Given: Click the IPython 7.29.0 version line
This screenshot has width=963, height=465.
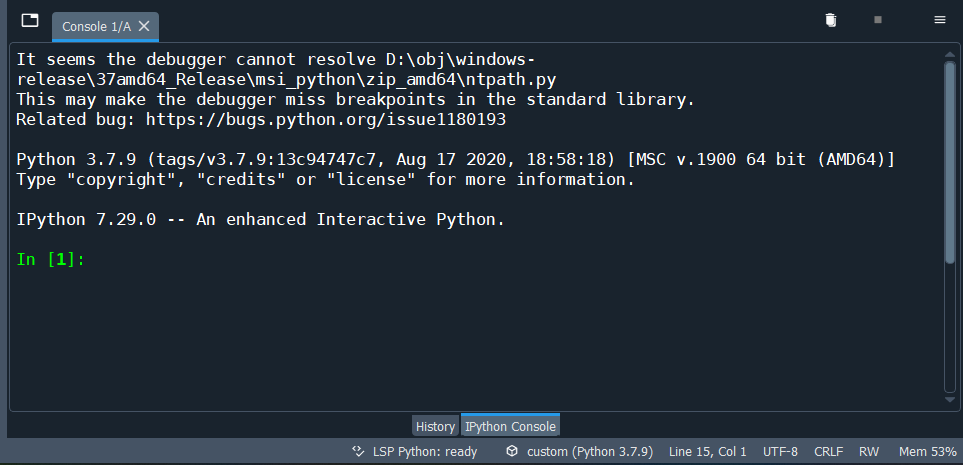Looking at the screenshot, I should pos(260,219).
